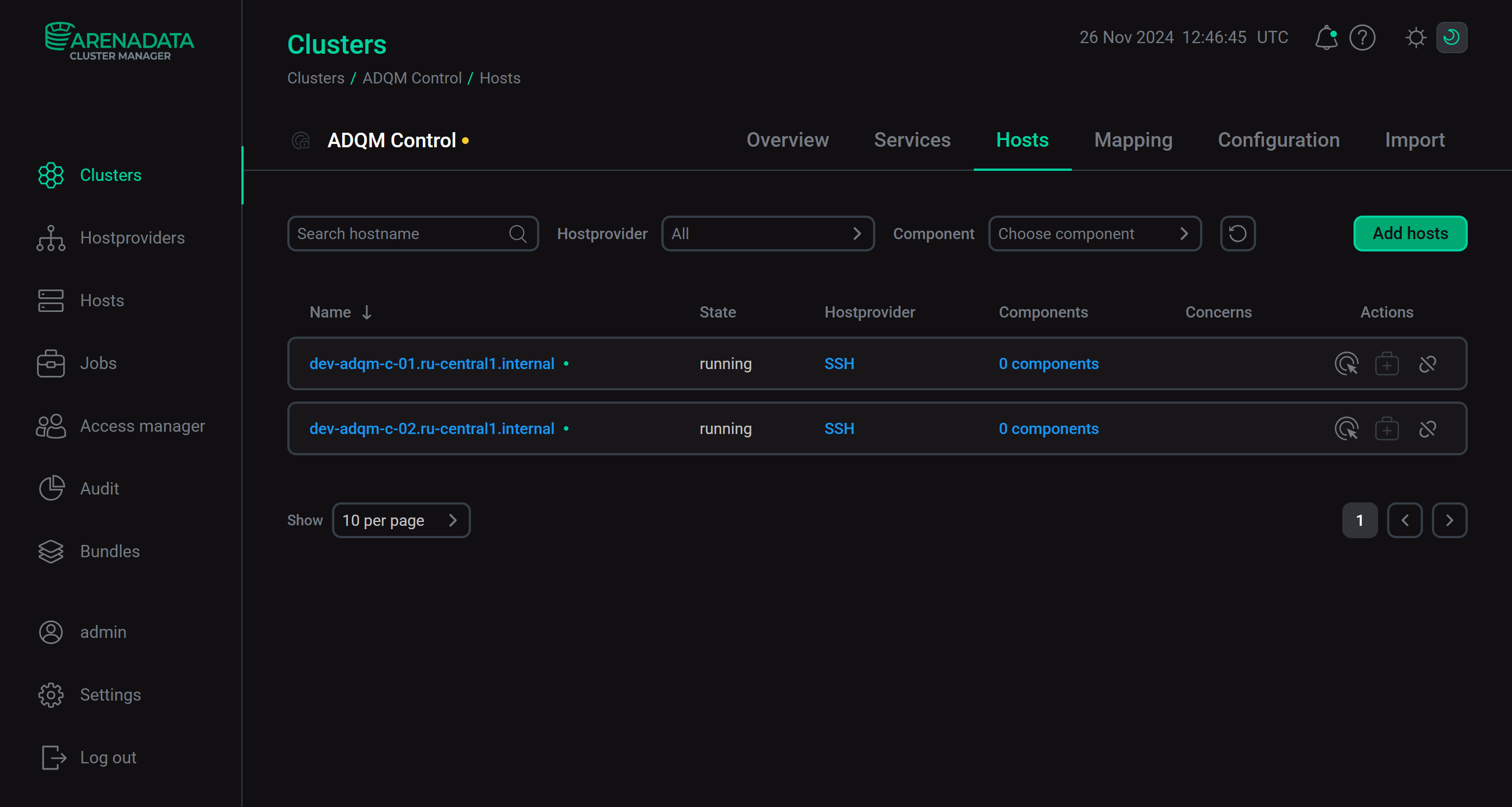The image size is (1512, 807).
Task: Open the Hostproviders section in sidebar
Action: (132, 237)
